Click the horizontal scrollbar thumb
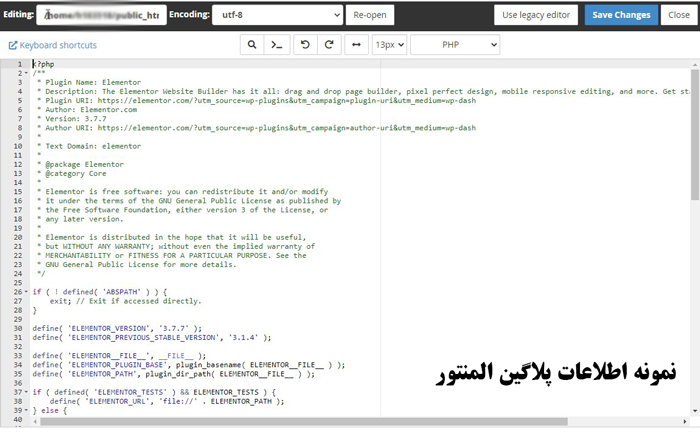 point(304,421)
